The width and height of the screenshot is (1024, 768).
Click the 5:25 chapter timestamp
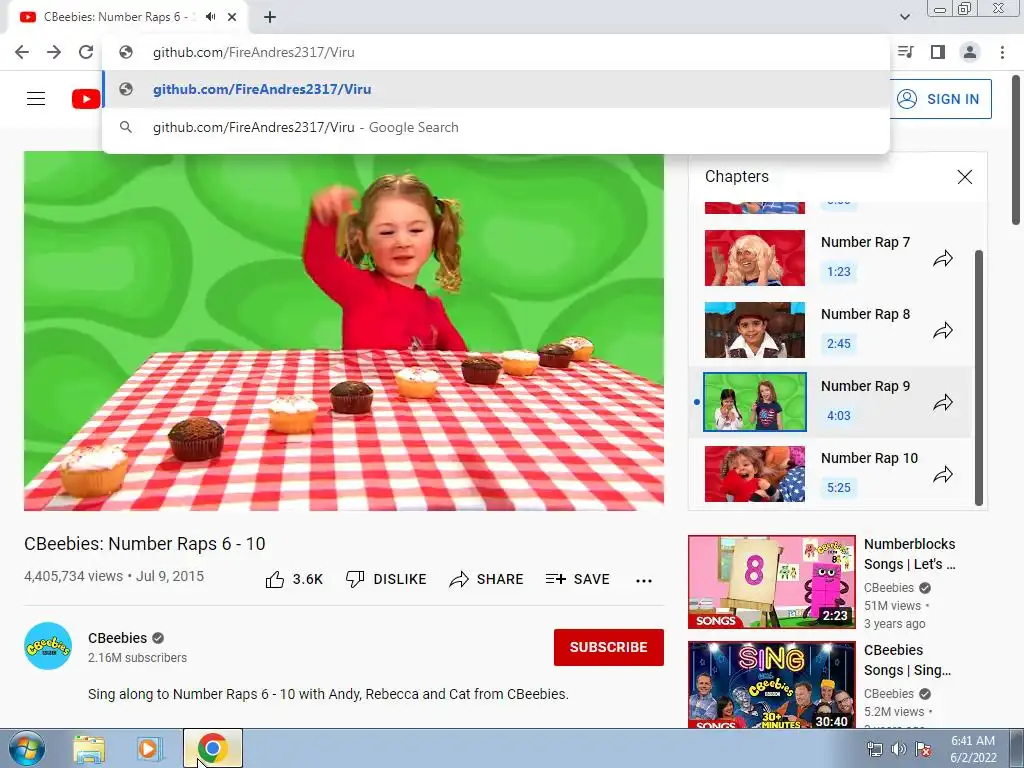pyautogui.click(x=839, y=487)
